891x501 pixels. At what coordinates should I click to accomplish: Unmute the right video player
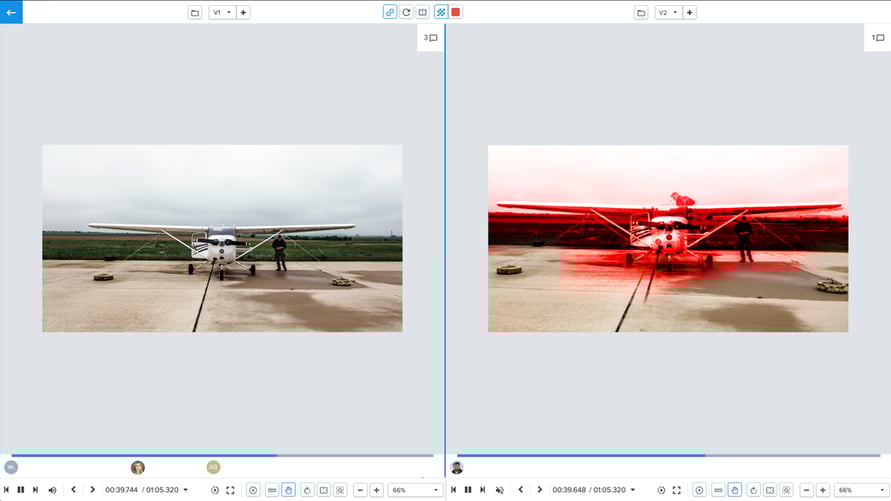[500, 490]
